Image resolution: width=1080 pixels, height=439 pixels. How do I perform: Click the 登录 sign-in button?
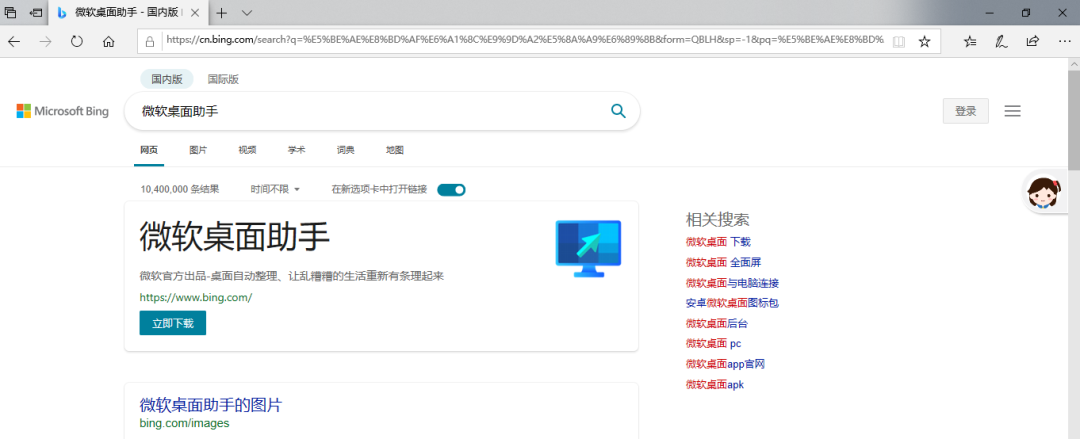[966, 111]
